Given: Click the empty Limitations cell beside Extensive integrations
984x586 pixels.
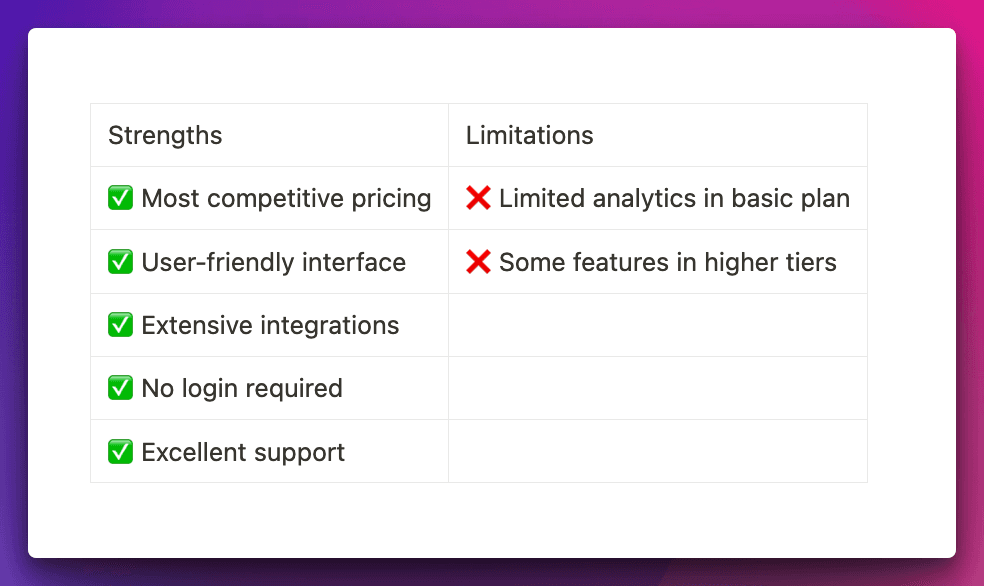Looking at the screenshot, I should point(657,325).
